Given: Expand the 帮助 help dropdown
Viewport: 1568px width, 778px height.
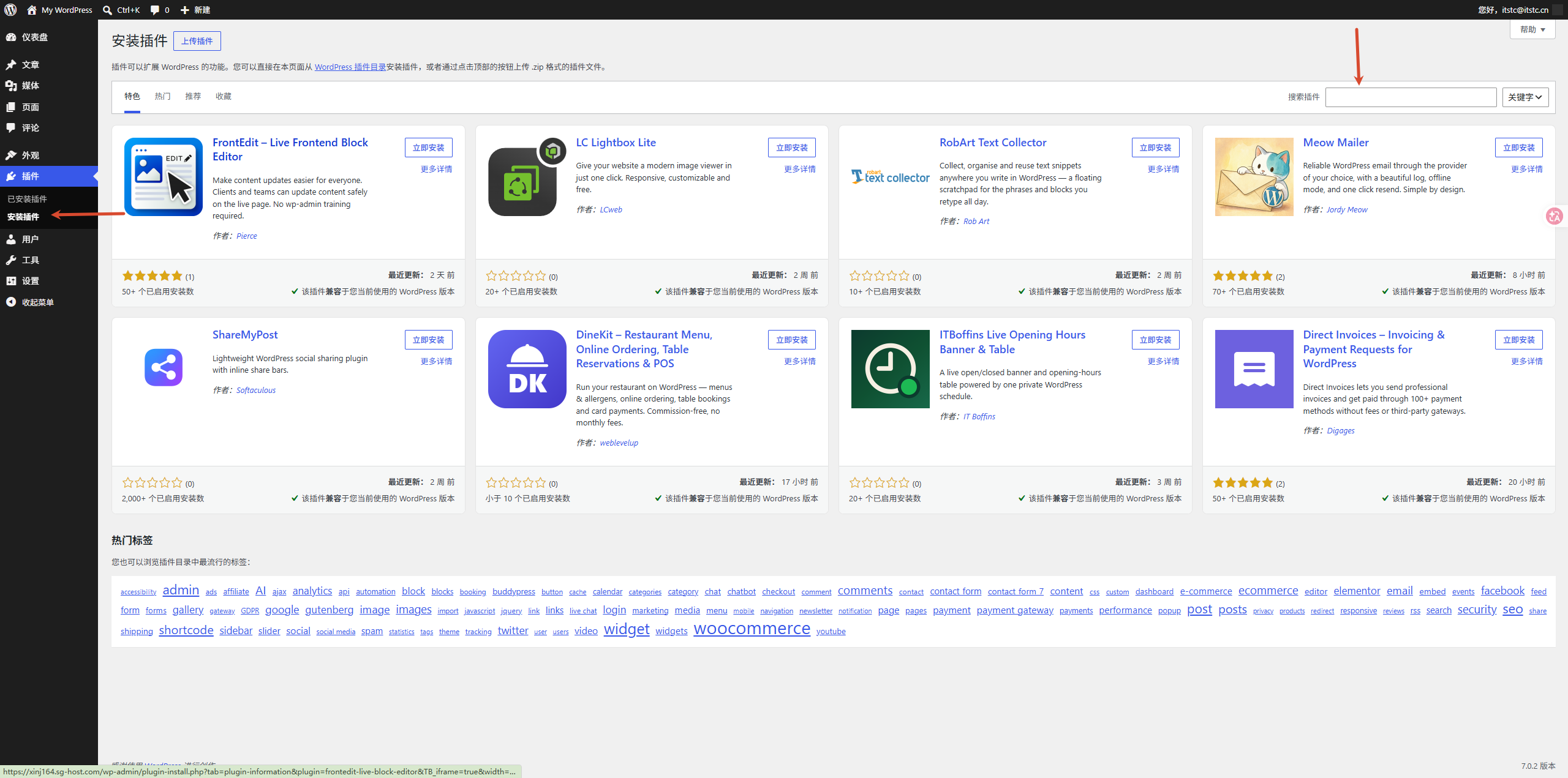Looking at the screenshot, I should pyautogui.click(x=1532, y=29).
